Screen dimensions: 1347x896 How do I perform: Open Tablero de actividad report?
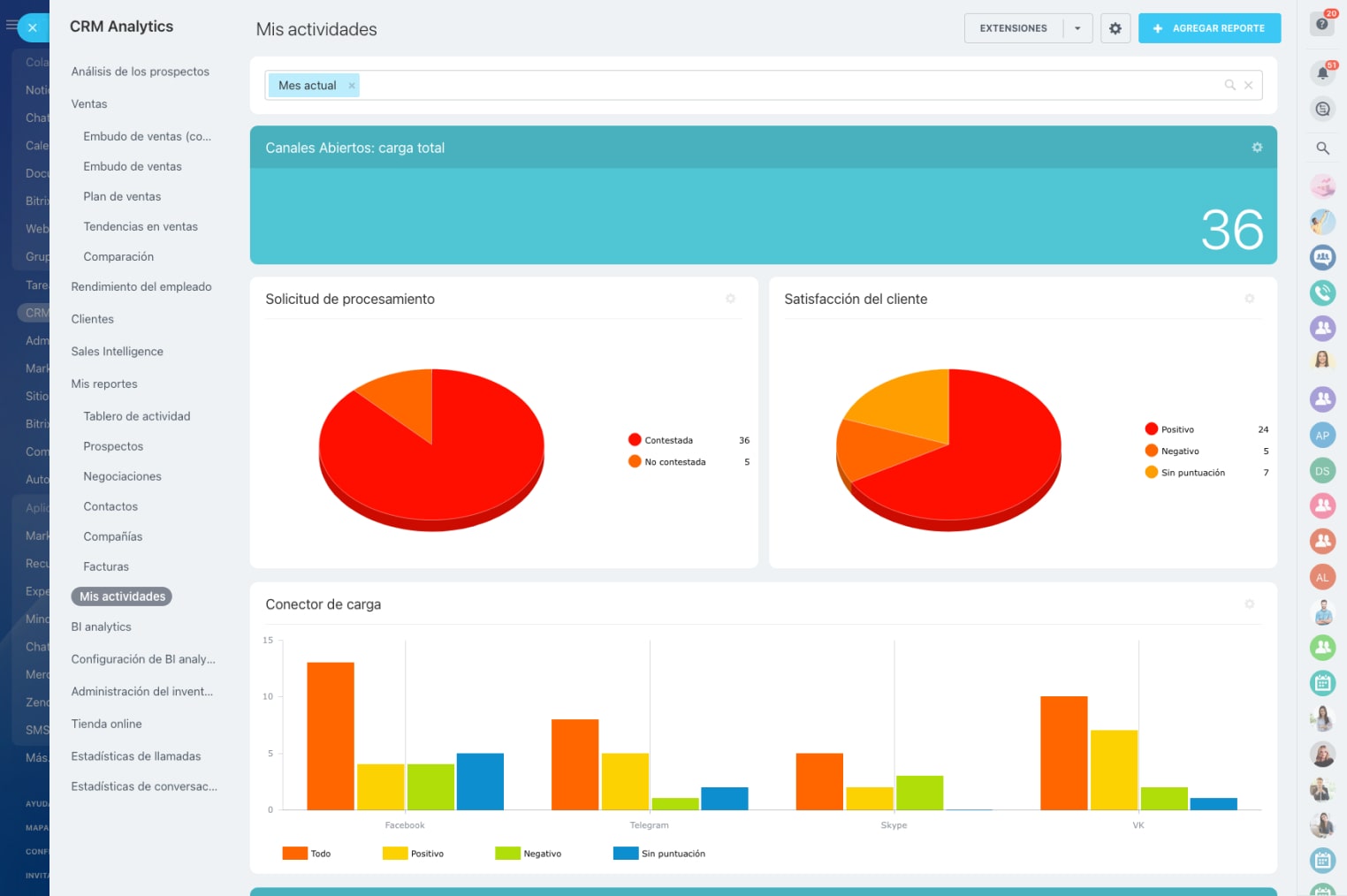[137, 416]
